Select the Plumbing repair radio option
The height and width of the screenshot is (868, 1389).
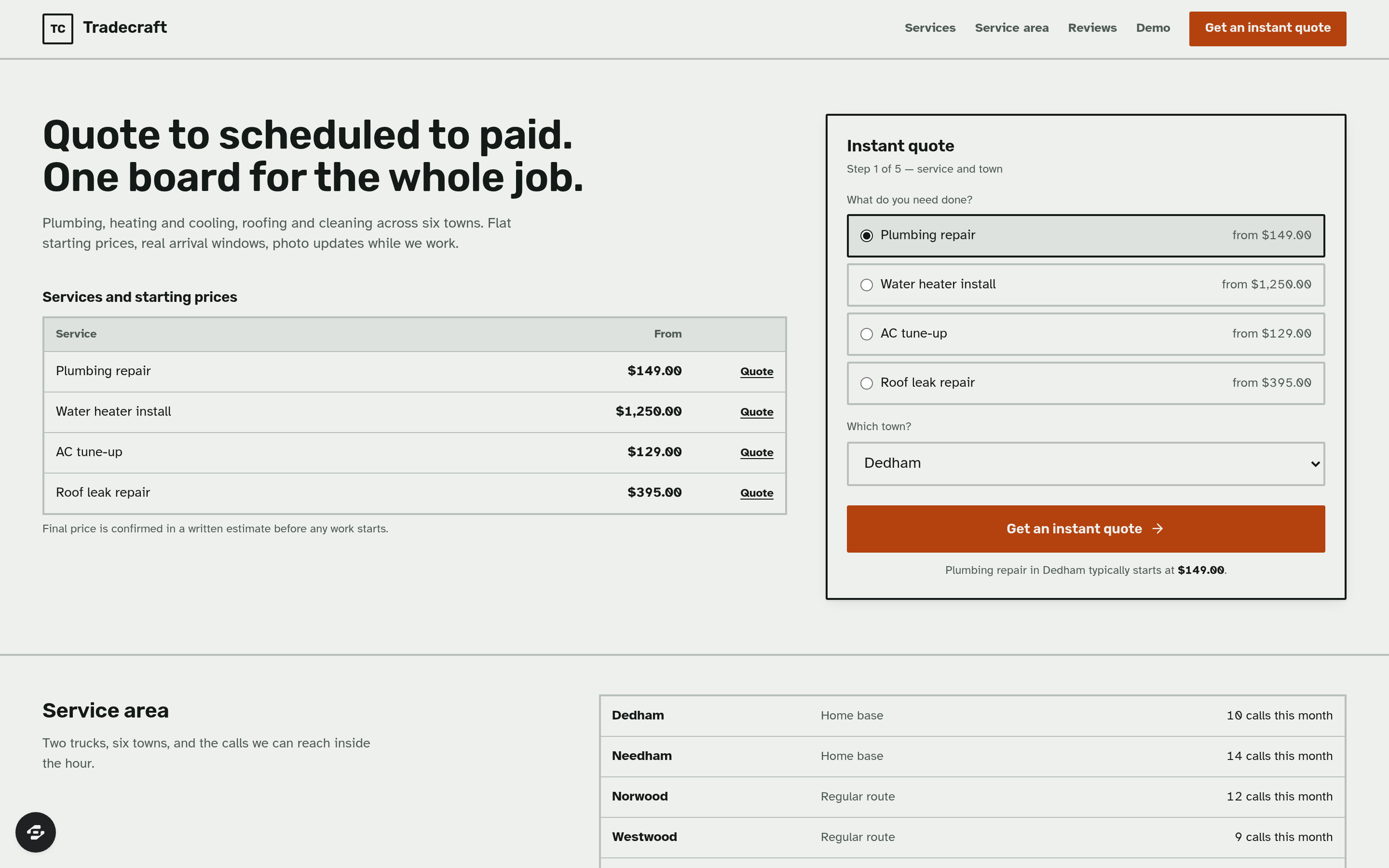click(x=1085, y=235)
